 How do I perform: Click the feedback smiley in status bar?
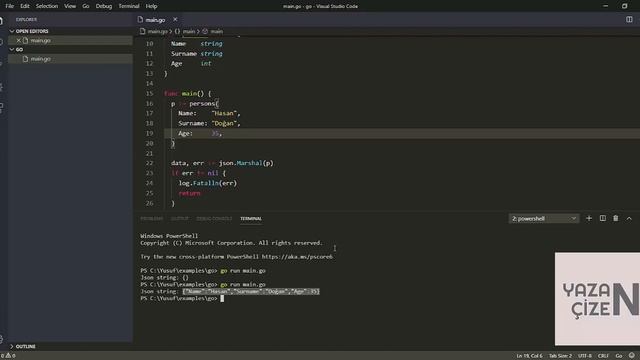pyautogui.click(x=632, y=356)
